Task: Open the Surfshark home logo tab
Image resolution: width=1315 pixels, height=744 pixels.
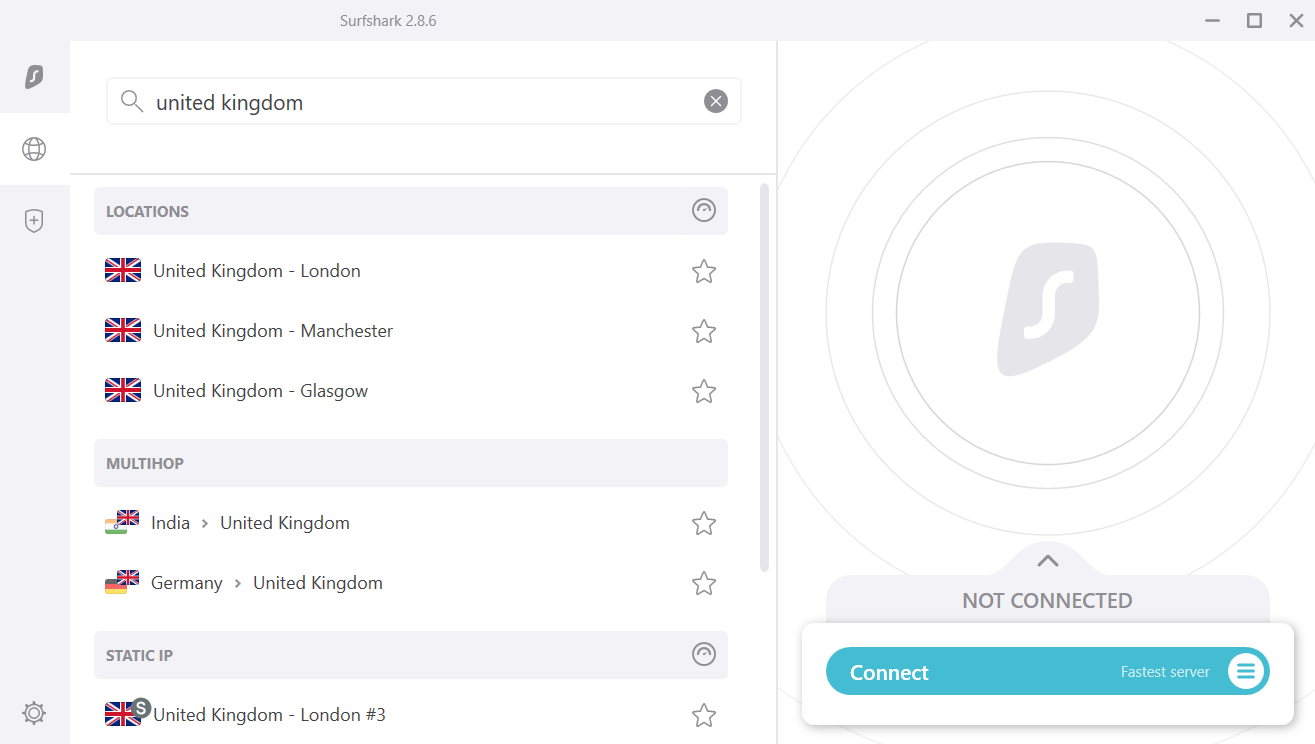Action: tap(34, 77)
